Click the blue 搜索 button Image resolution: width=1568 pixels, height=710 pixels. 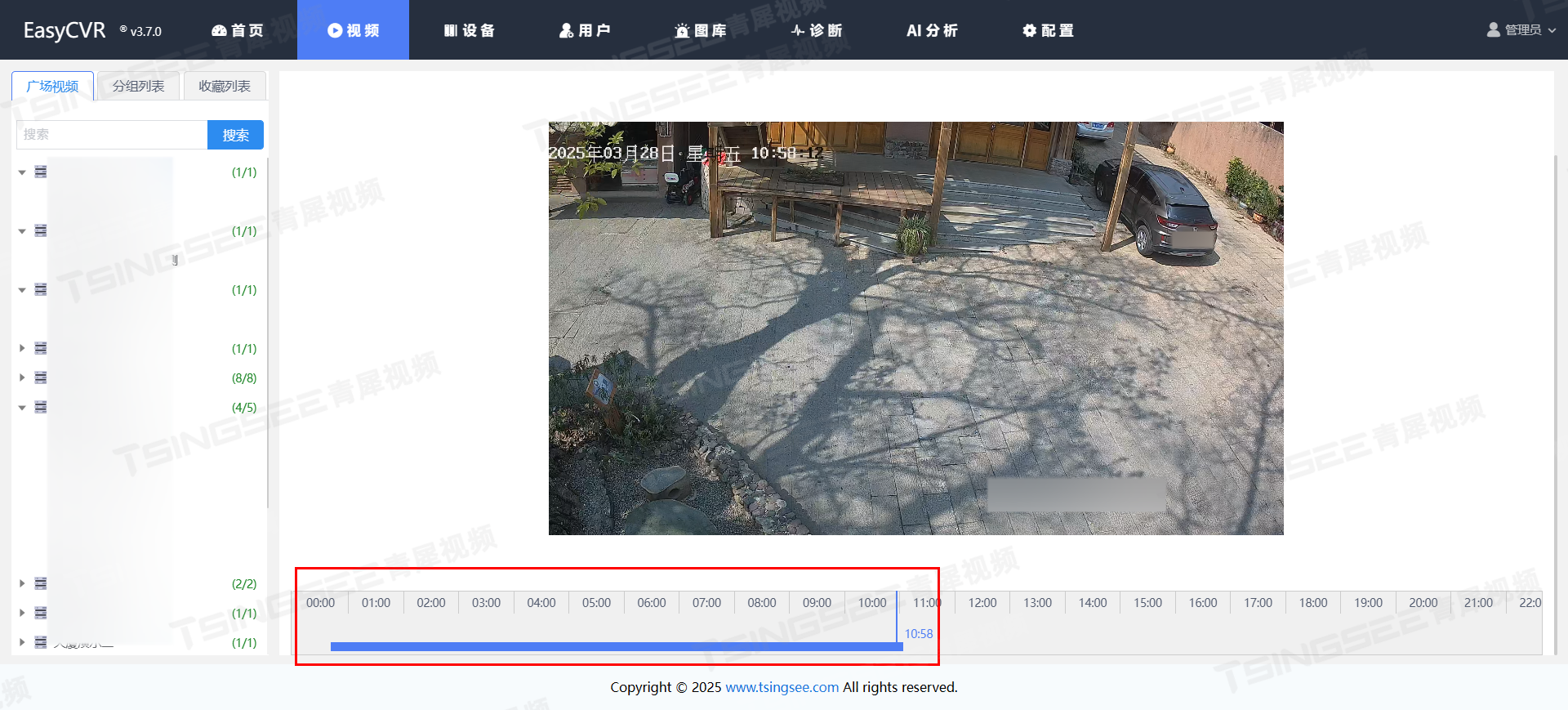(x=235, y=135)
